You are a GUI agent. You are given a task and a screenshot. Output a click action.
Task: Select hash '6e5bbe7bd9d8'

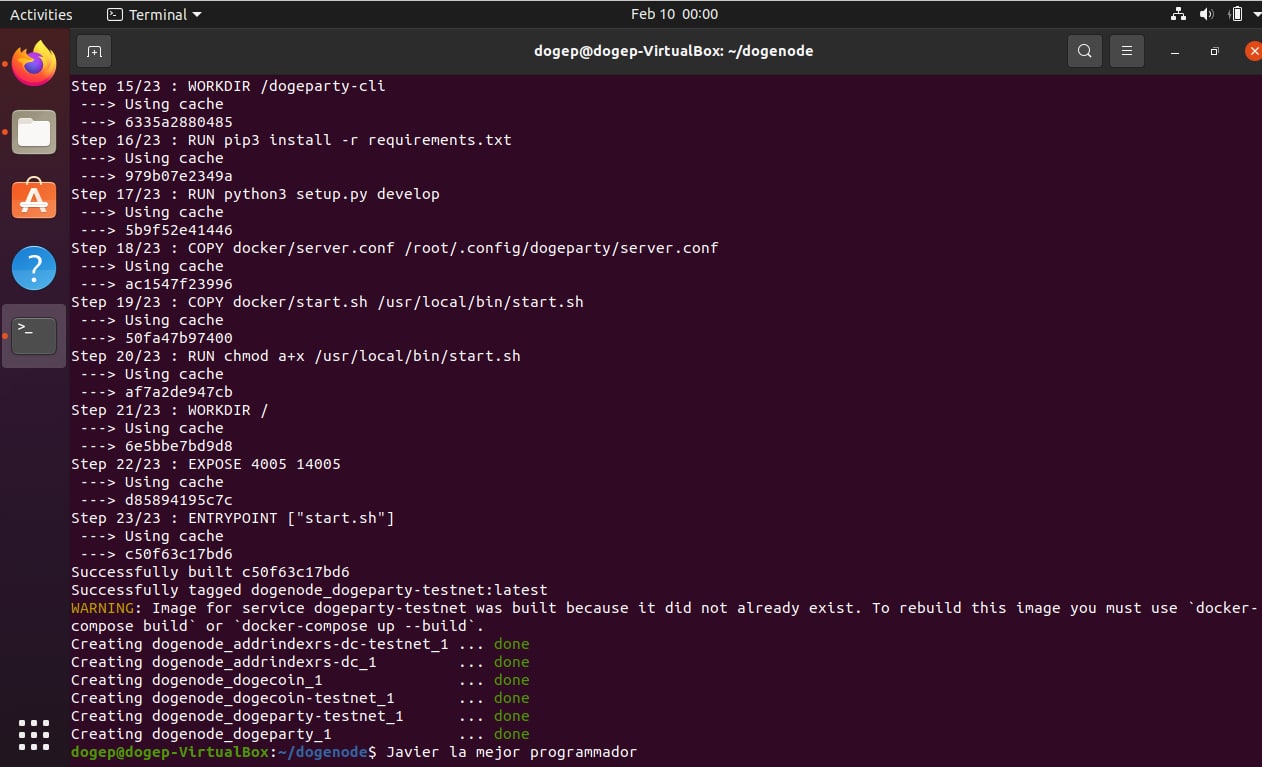[x=179, y=446]
